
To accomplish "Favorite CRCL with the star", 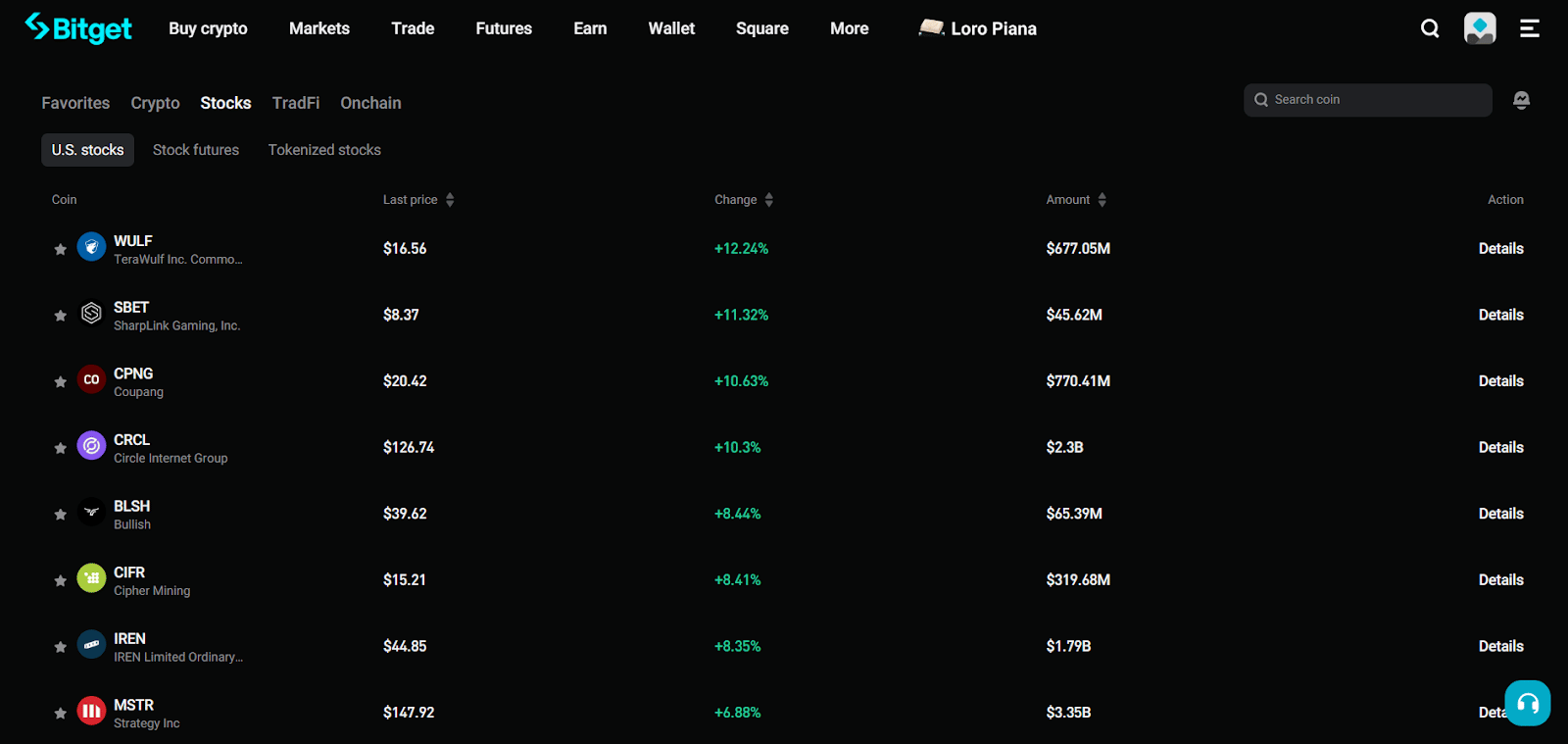I will [x=60, y=448].
